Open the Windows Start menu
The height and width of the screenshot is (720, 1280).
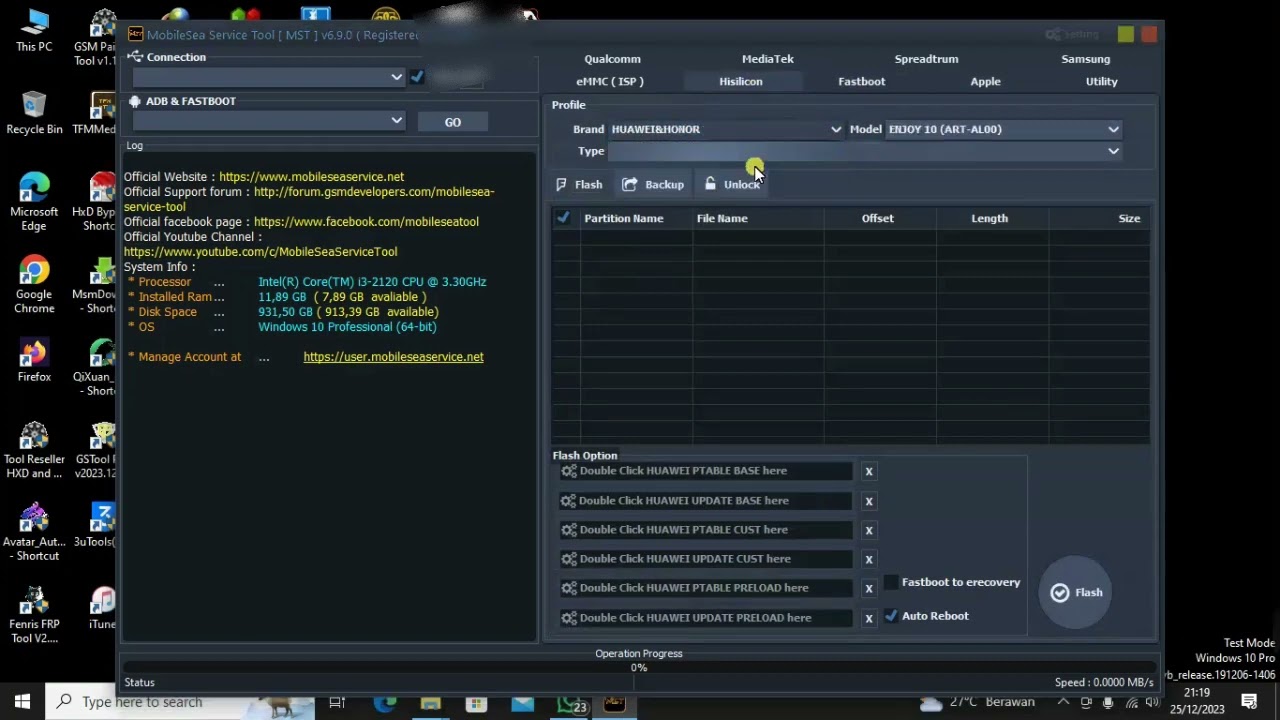coord(22,702)
